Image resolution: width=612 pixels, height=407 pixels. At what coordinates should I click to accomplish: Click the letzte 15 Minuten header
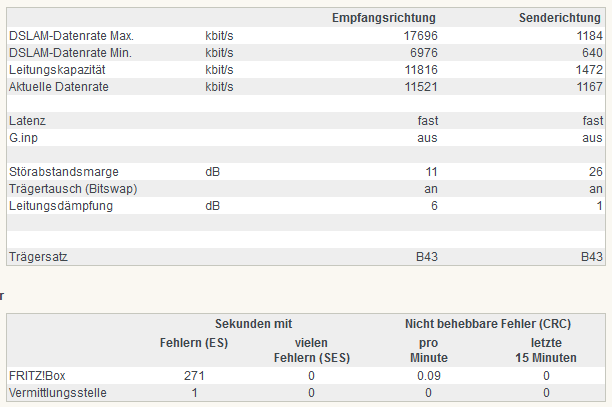click(x=546, y=350)
